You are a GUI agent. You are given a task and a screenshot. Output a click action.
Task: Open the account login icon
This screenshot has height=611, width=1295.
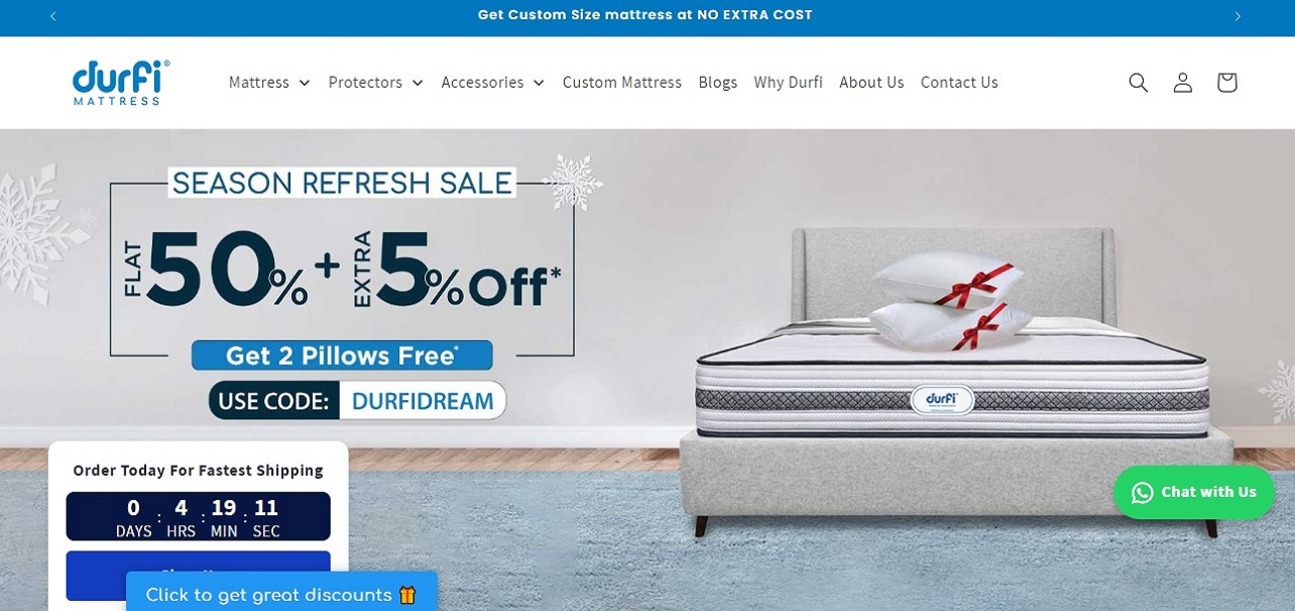click(x=1183, y=82)
